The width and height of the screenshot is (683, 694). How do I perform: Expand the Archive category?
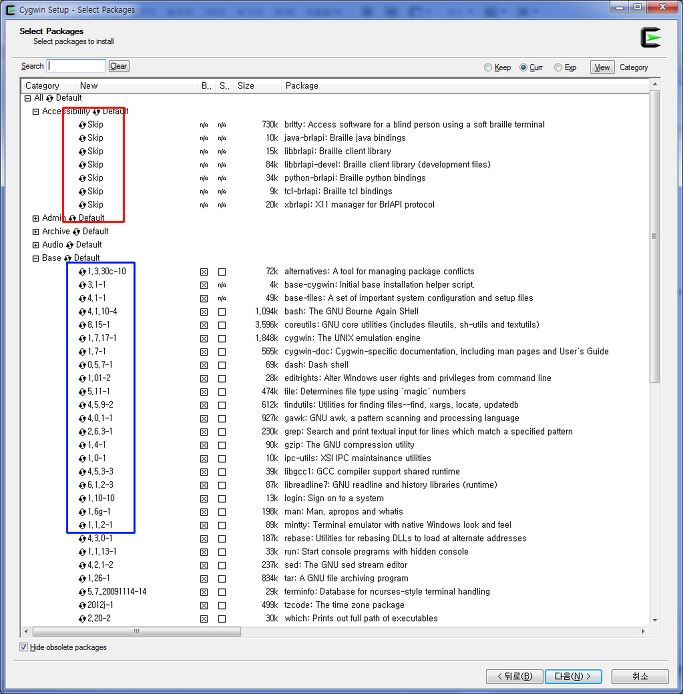point(36,232)
